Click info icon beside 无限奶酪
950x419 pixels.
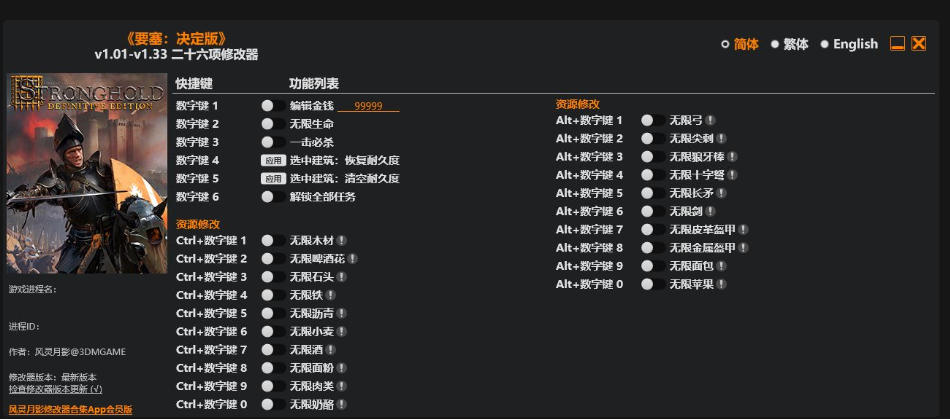click(x=342, y=404)
